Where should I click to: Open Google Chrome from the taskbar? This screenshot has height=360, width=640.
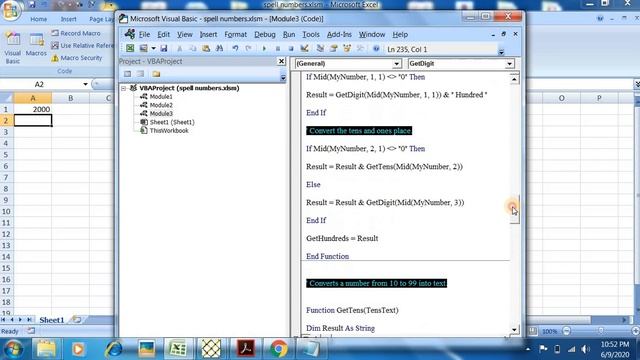click(279, 349)
